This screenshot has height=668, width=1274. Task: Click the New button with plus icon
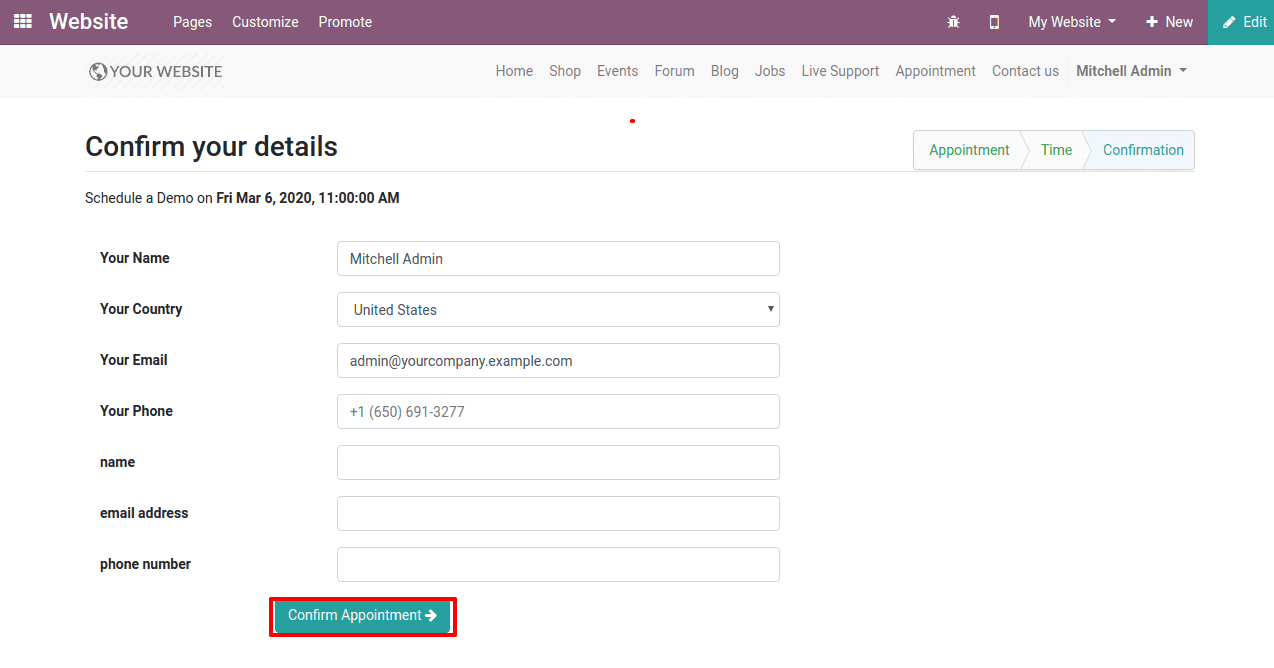tap(1169, 22)
